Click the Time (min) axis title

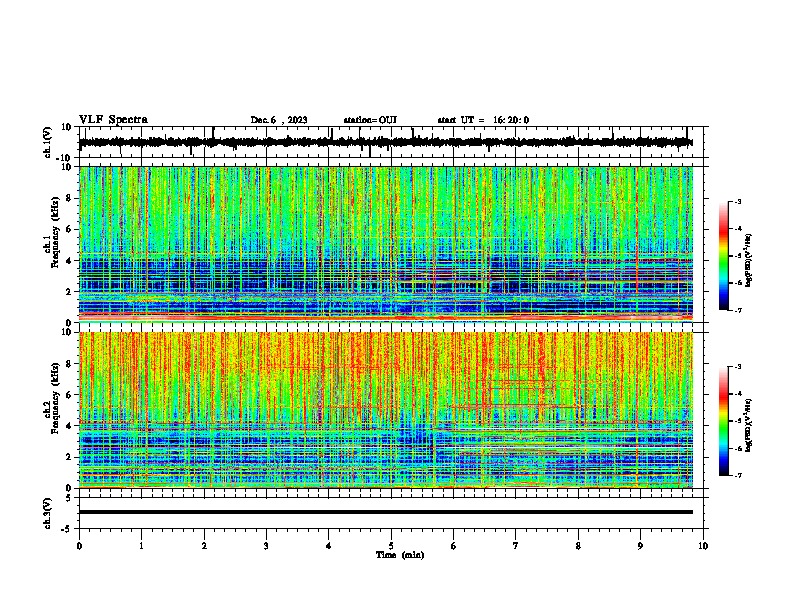click(x=400, y=555)
